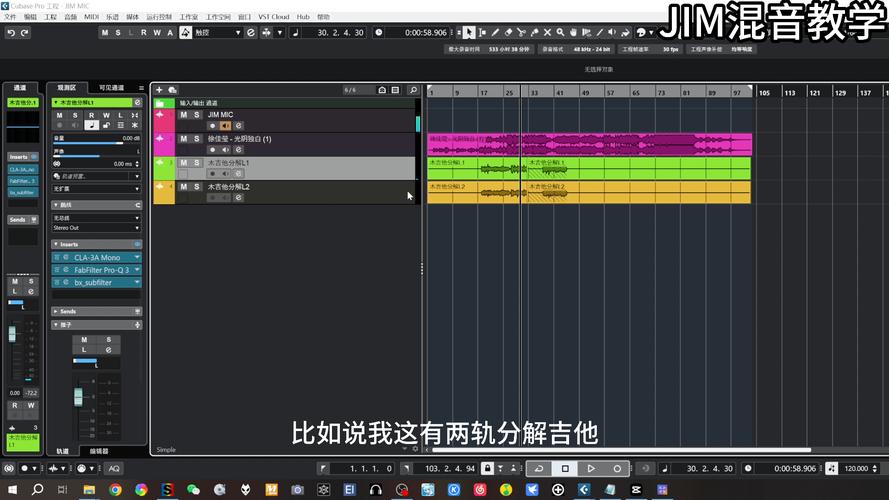This screenshot has height=500, width=889.
Task: Select the magenta 光阴独白 audio clip
Action: [x=590, y=145]
